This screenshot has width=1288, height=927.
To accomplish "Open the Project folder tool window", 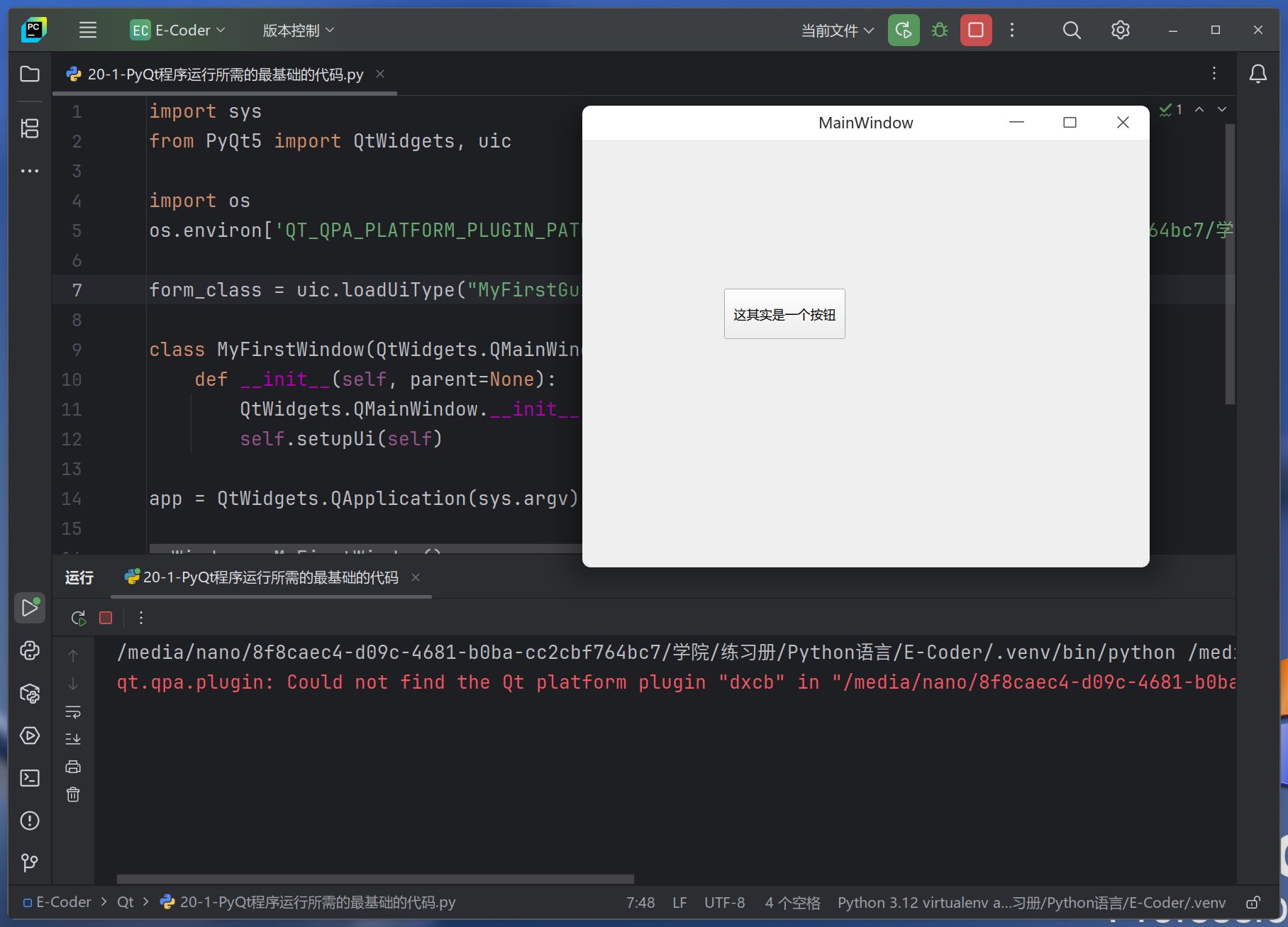I will pyautogui.click(x=30, y=74).
